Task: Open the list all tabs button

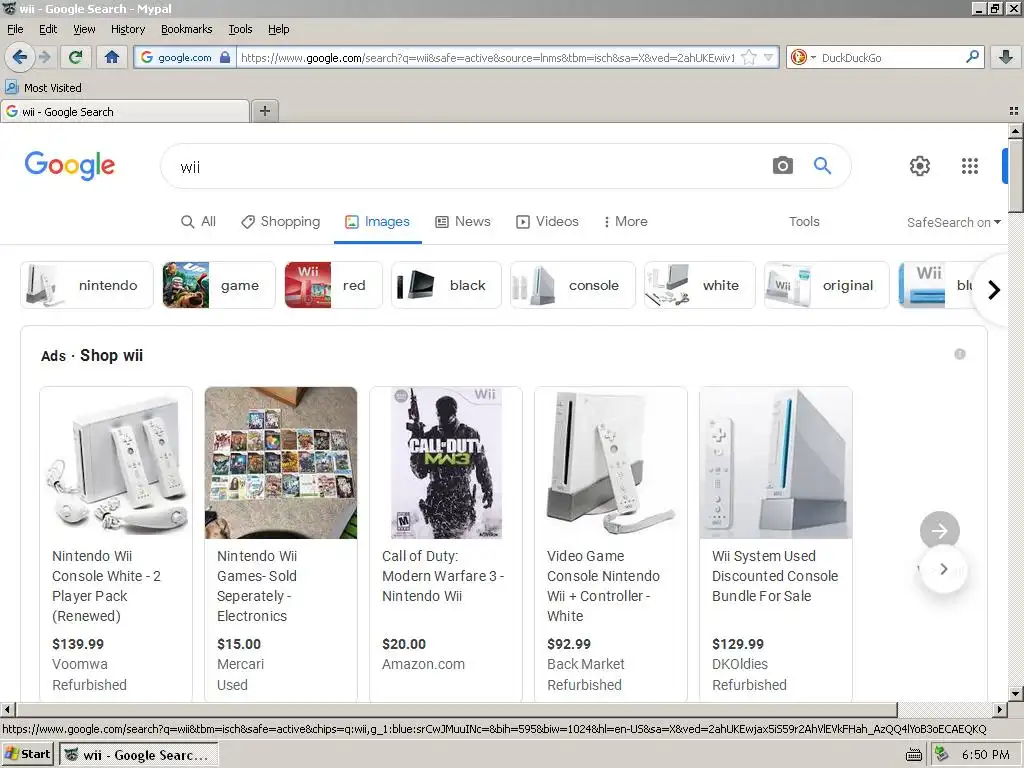Action: 1014,111
